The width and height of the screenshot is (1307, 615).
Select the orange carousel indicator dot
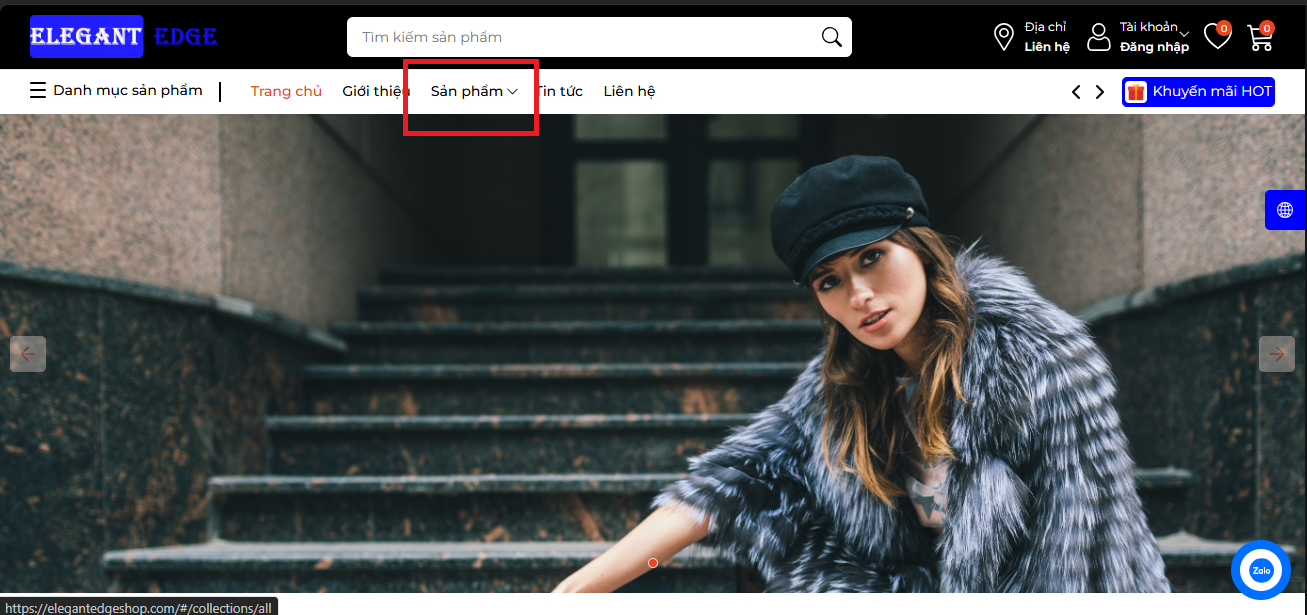[x=653, y=563]
